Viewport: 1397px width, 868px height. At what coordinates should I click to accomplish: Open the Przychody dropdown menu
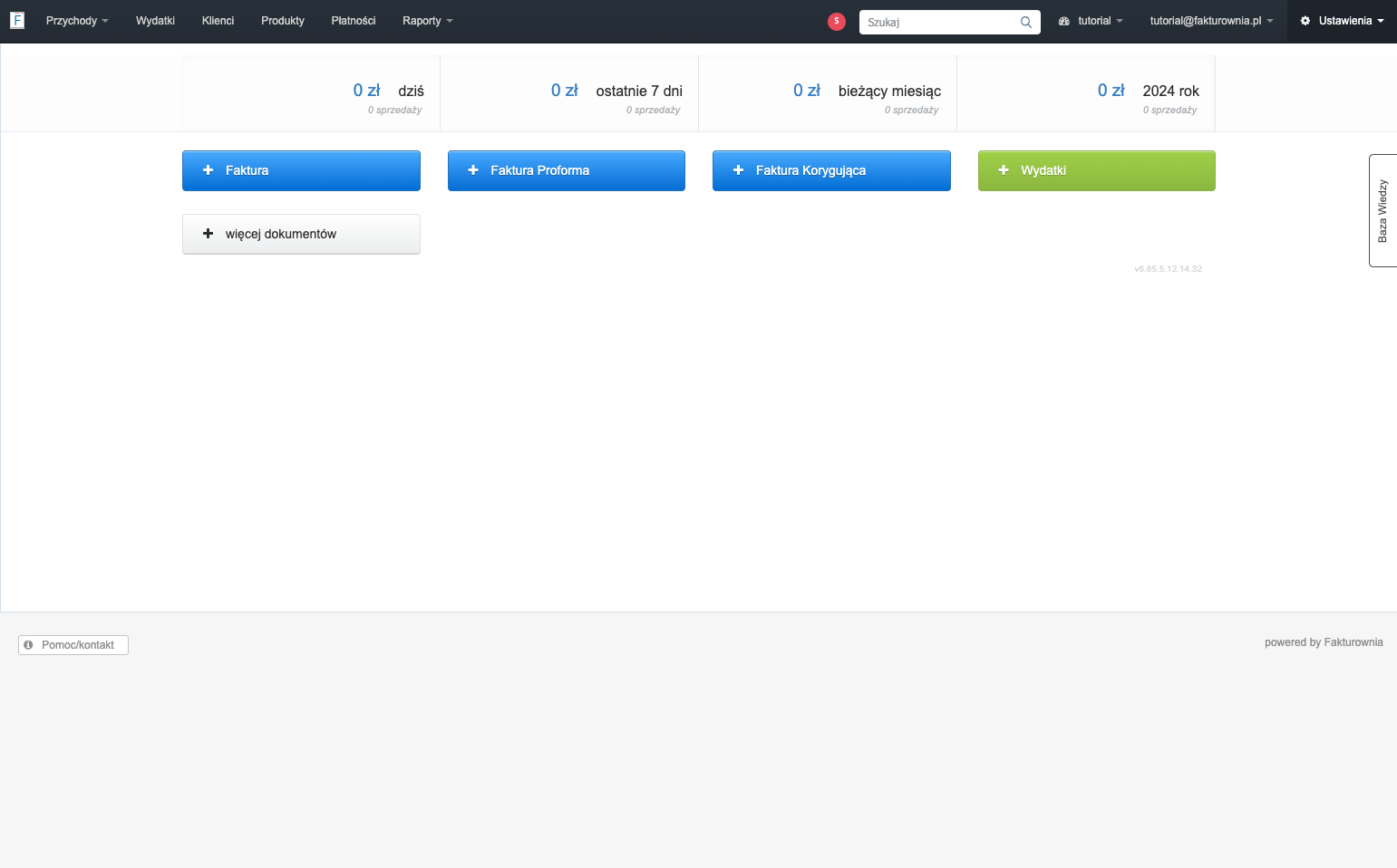77,21
